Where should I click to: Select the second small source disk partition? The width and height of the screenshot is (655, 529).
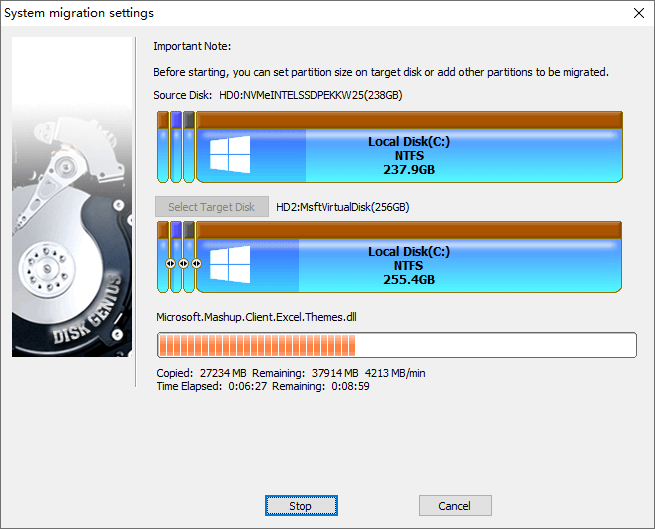pos(176,147)
